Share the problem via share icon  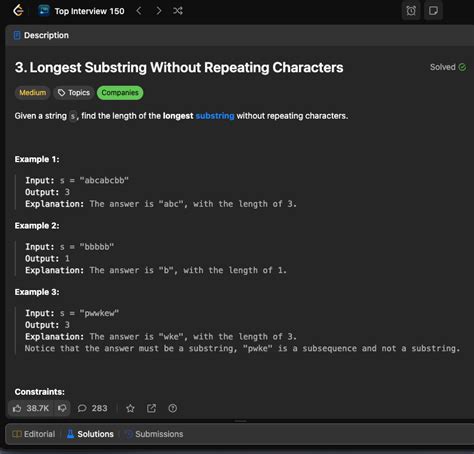coord(151,408)
